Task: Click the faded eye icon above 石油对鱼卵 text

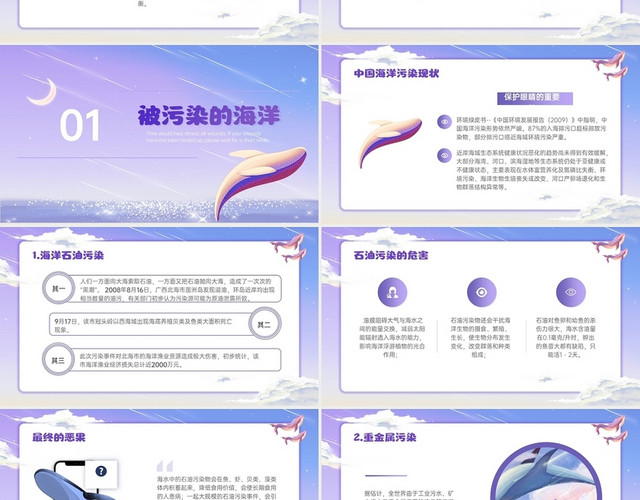Action: [x=571, y=292]
